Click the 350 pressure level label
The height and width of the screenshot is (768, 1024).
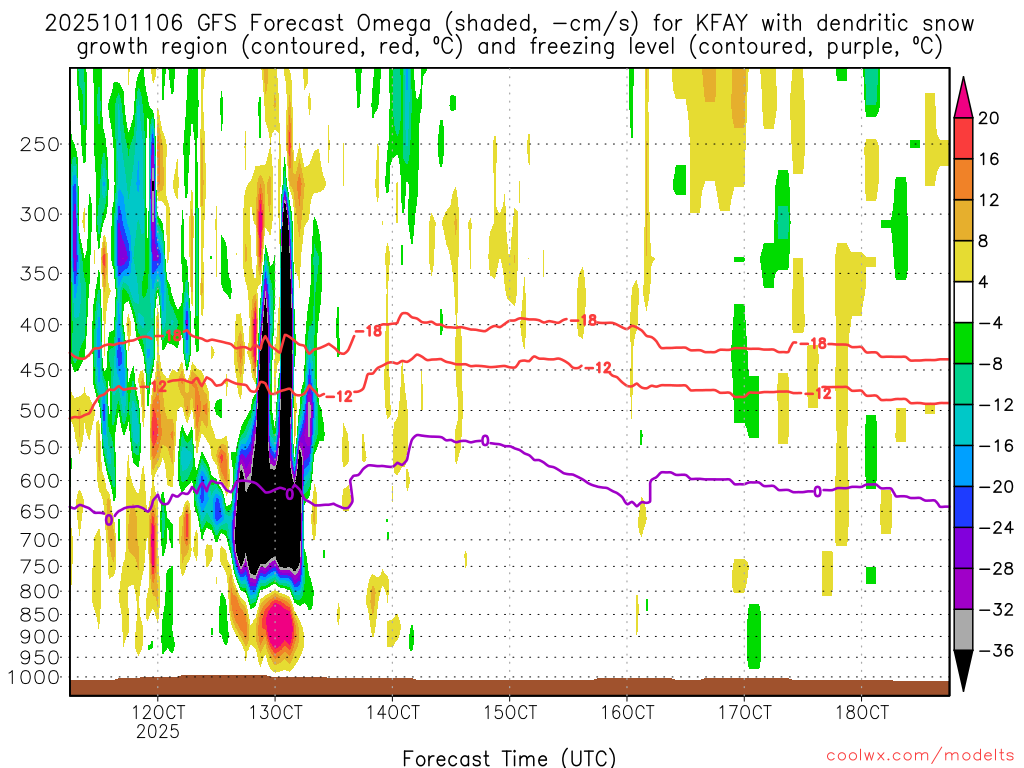click(x=40, y=273)
